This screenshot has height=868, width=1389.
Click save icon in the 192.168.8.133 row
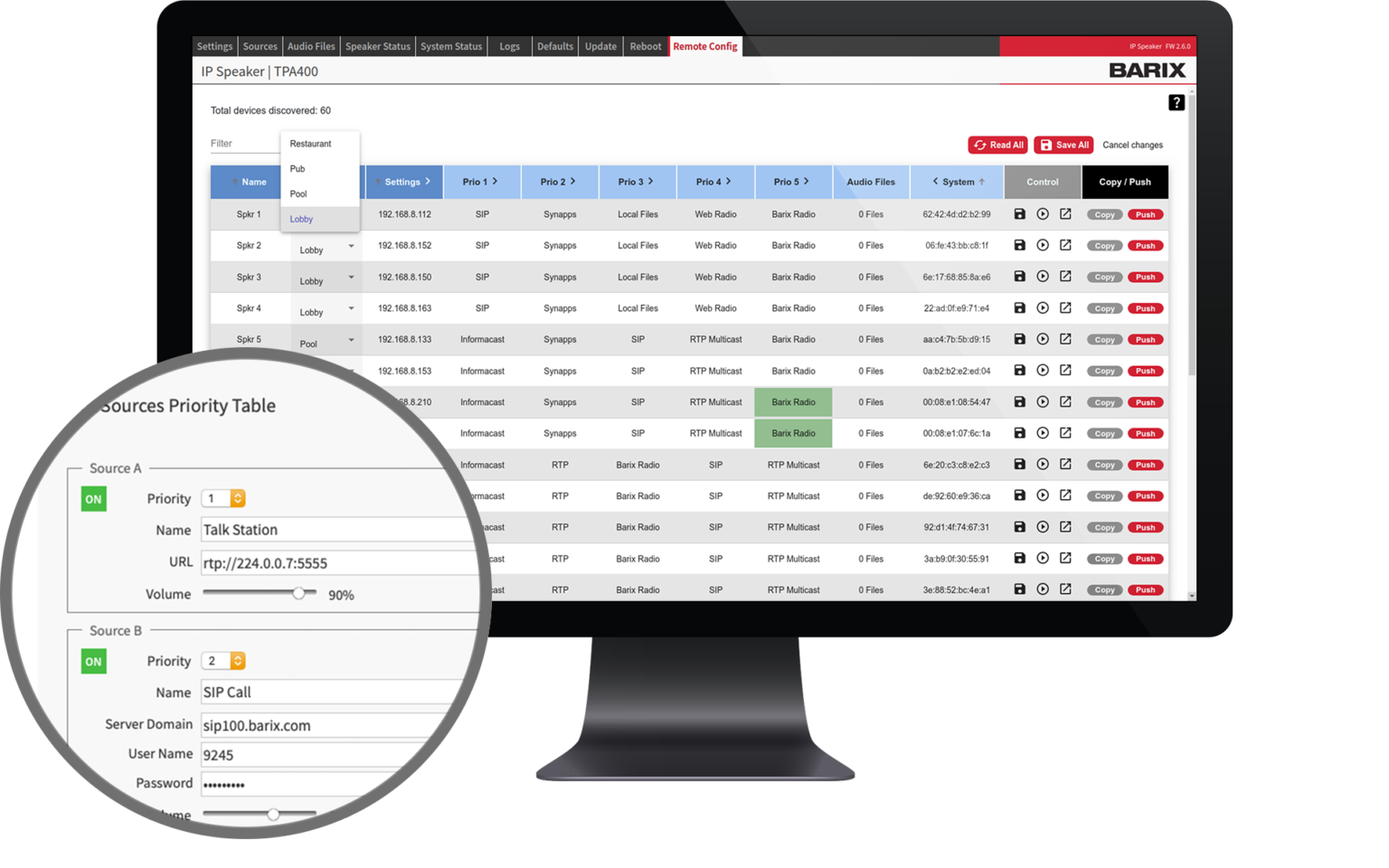click(x=1019, y=339)
